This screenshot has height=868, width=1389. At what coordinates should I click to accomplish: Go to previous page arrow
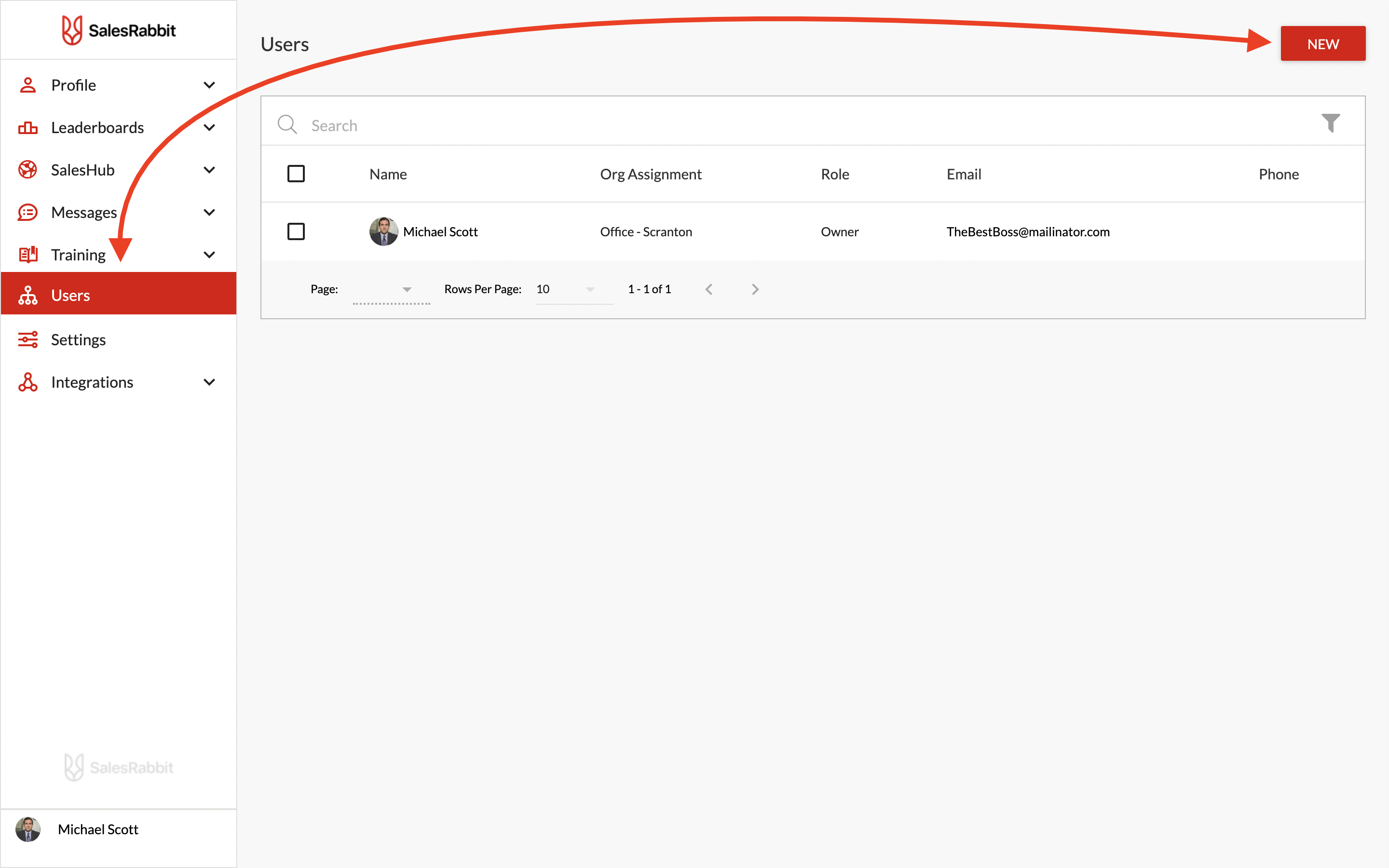click(709, 289)
